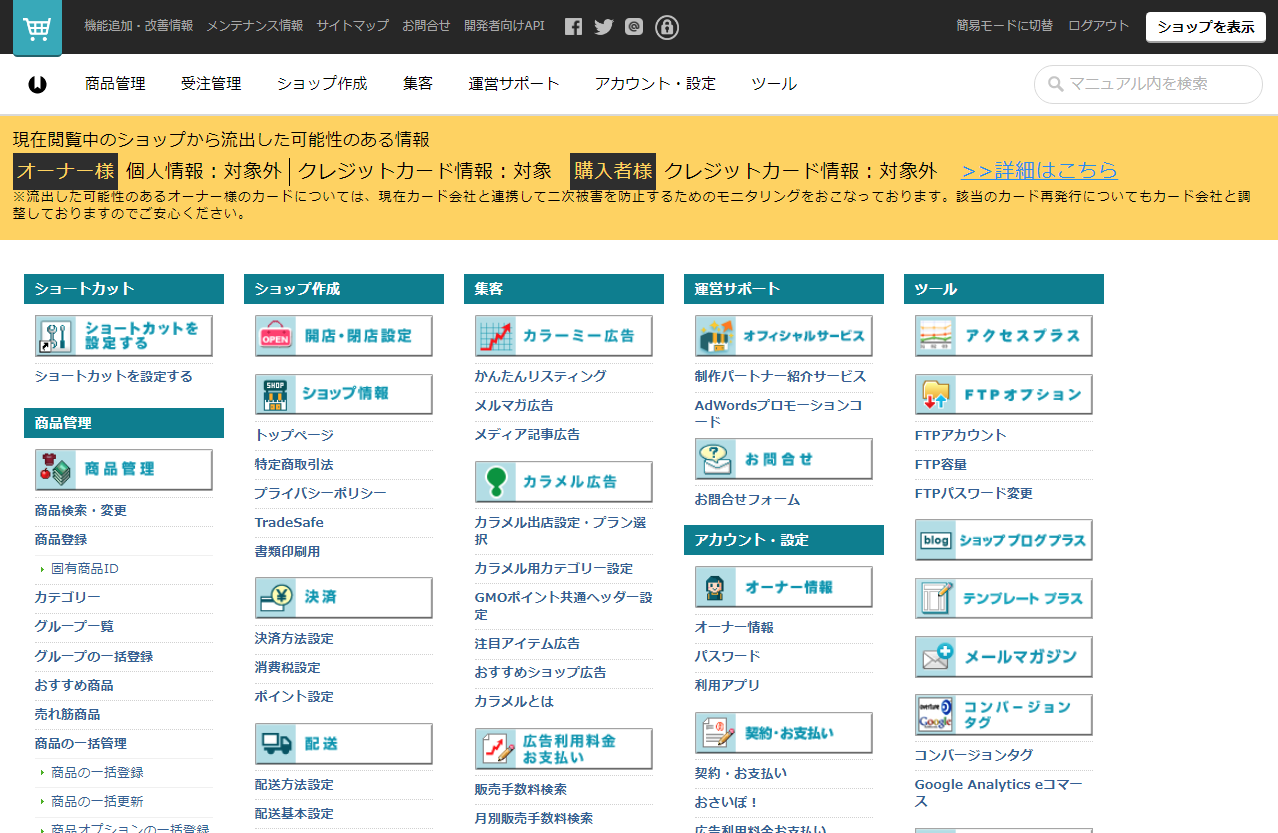Click the お問合せ envelope icon
The width and height of the screenshot is (1278, 833).
783,459
